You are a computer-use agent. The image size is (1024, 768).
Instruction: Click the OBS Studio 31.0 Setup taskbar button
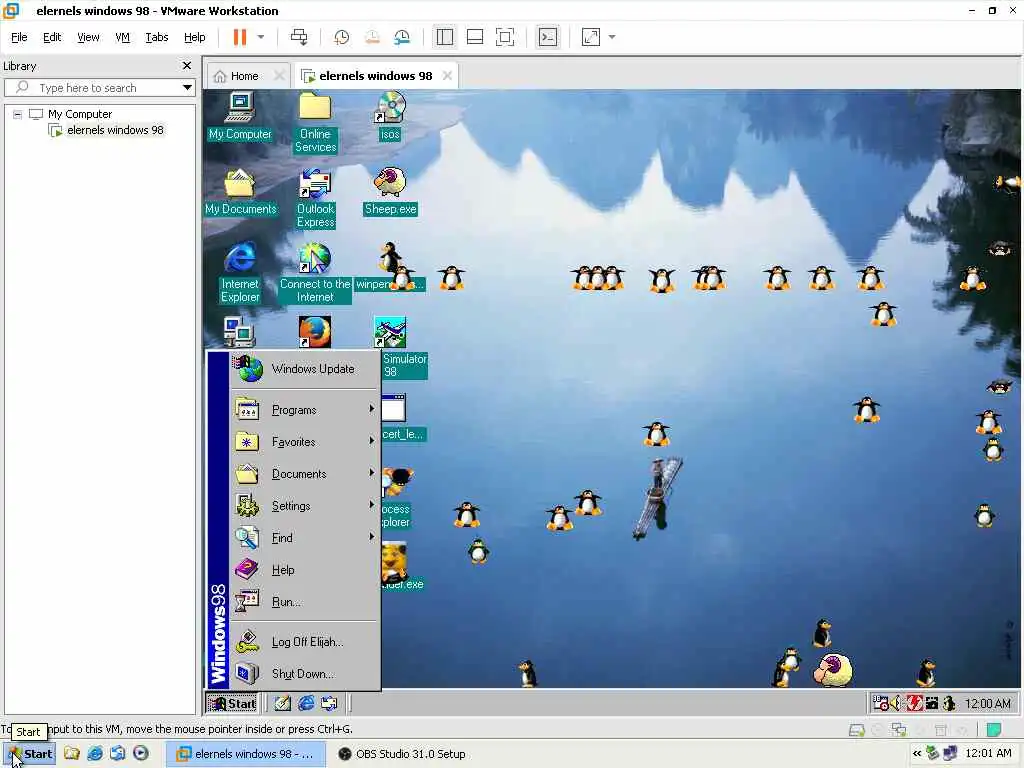402,754
